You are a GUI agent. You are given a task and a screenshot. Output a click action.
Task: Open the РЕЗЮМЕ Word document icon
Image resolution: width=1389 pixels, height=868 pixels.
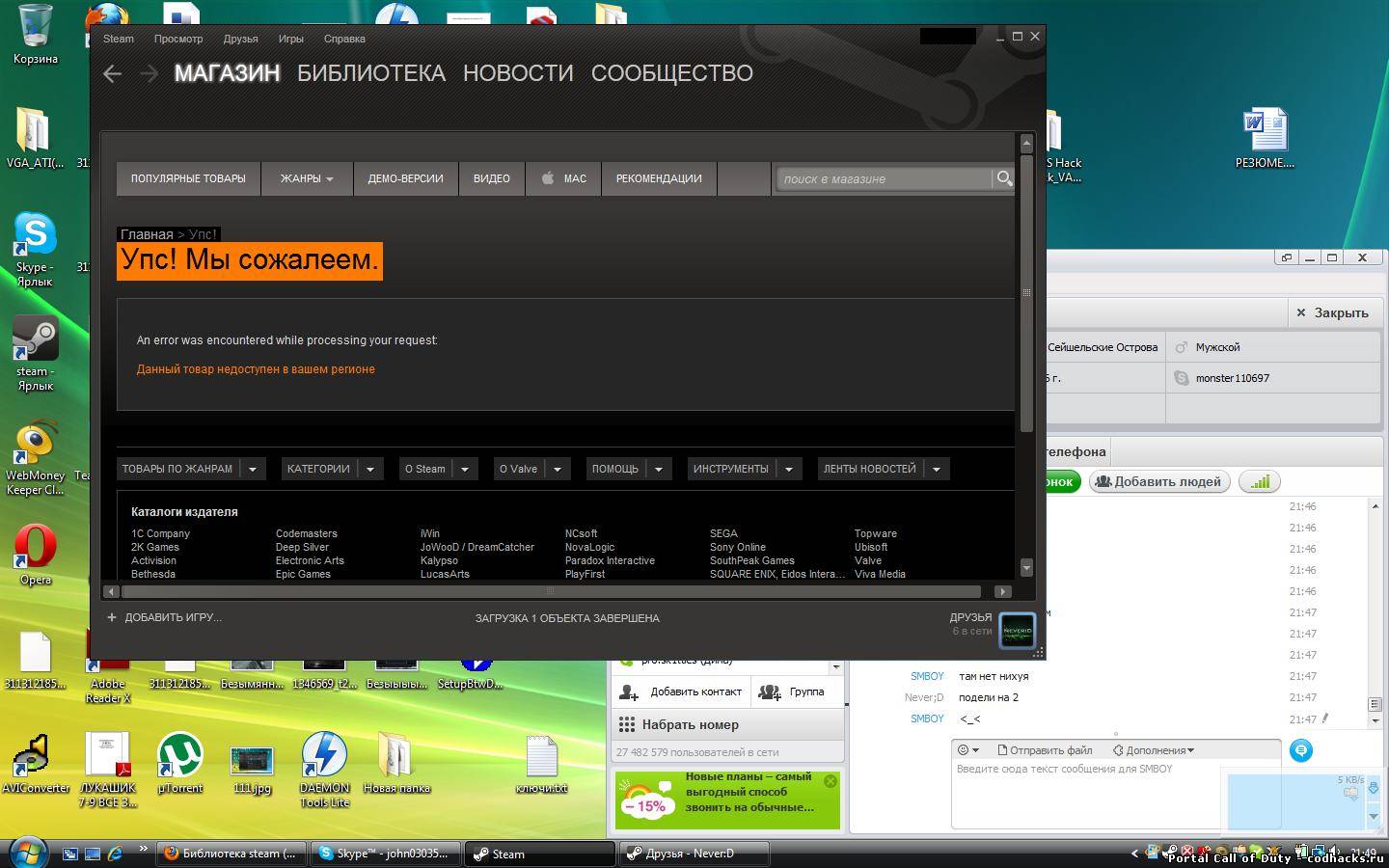click(1265, 138)
